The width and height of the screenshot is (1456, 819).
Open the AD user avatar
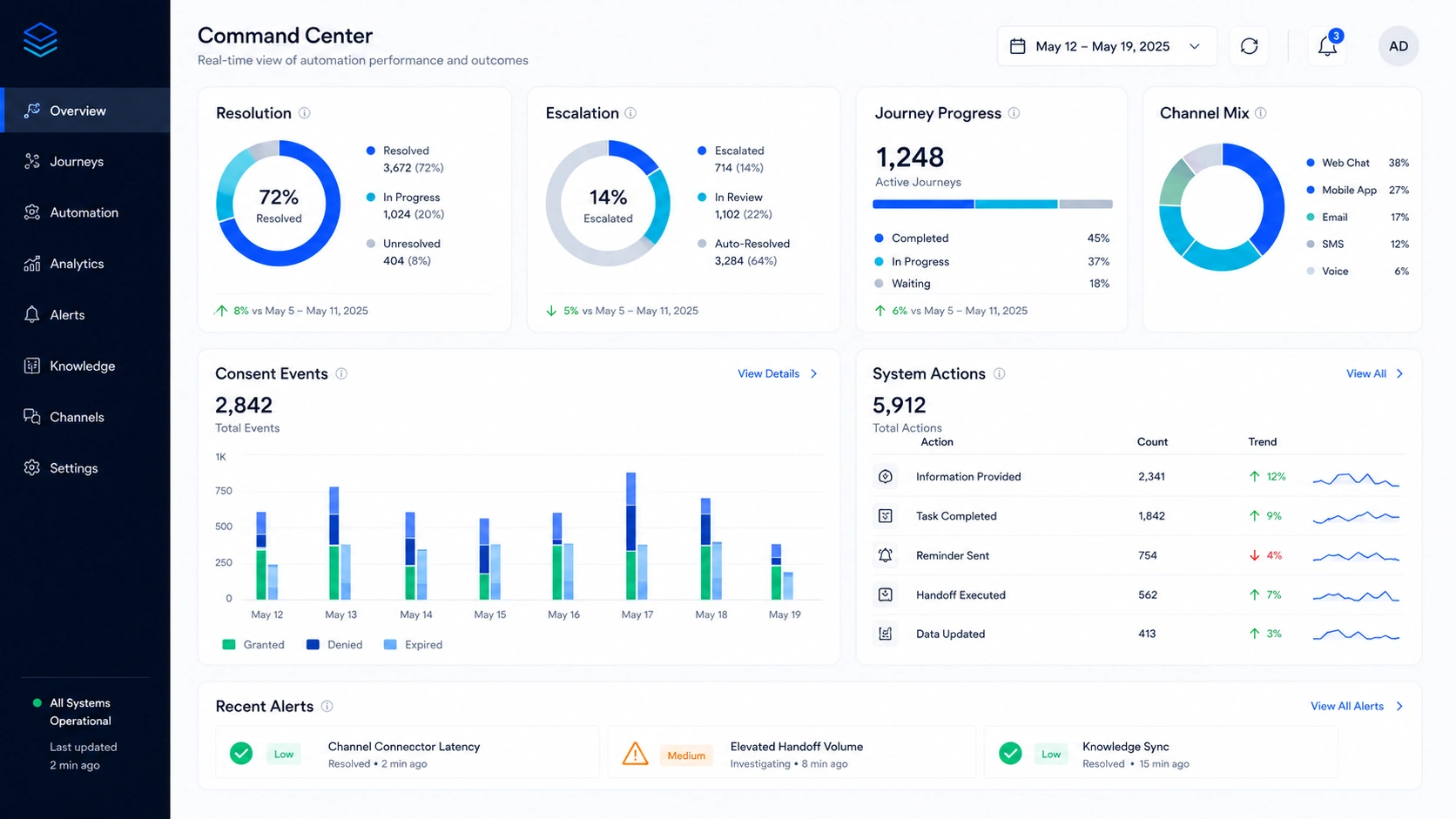pos(1399,46)
